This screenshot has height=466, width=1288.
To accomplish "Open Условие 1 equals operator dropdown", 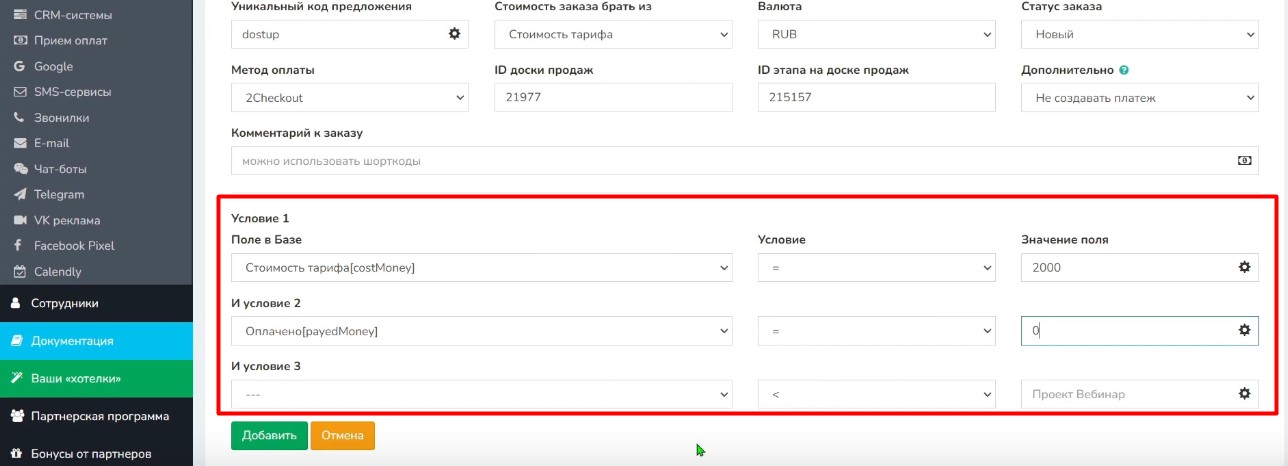I will click(x=877, y=268).
